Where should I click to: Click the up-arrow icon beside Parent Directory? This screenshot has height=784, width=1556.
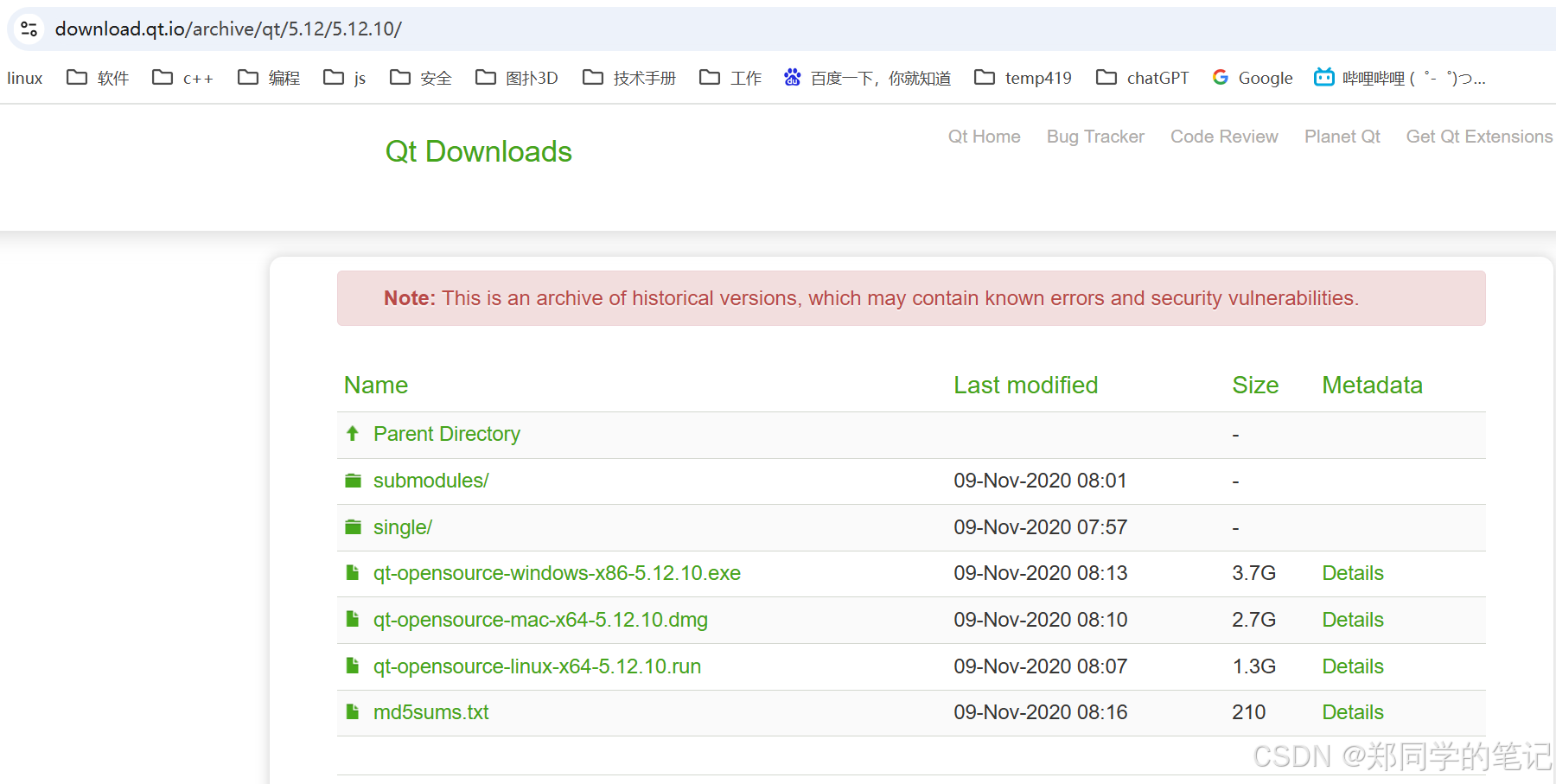tap(353, 433)
